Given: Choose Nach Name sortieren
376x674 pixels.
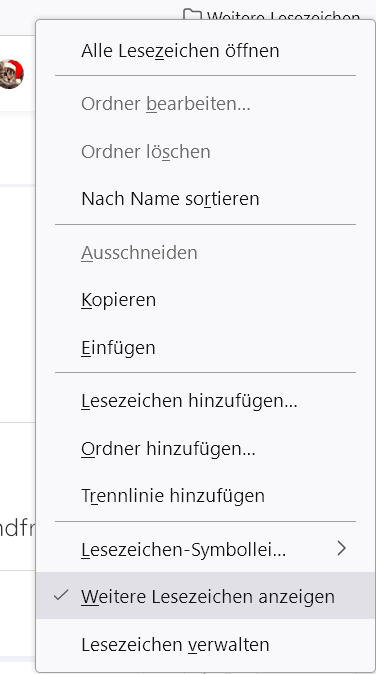Looking at the screenshot, I should tap(205, 199).
